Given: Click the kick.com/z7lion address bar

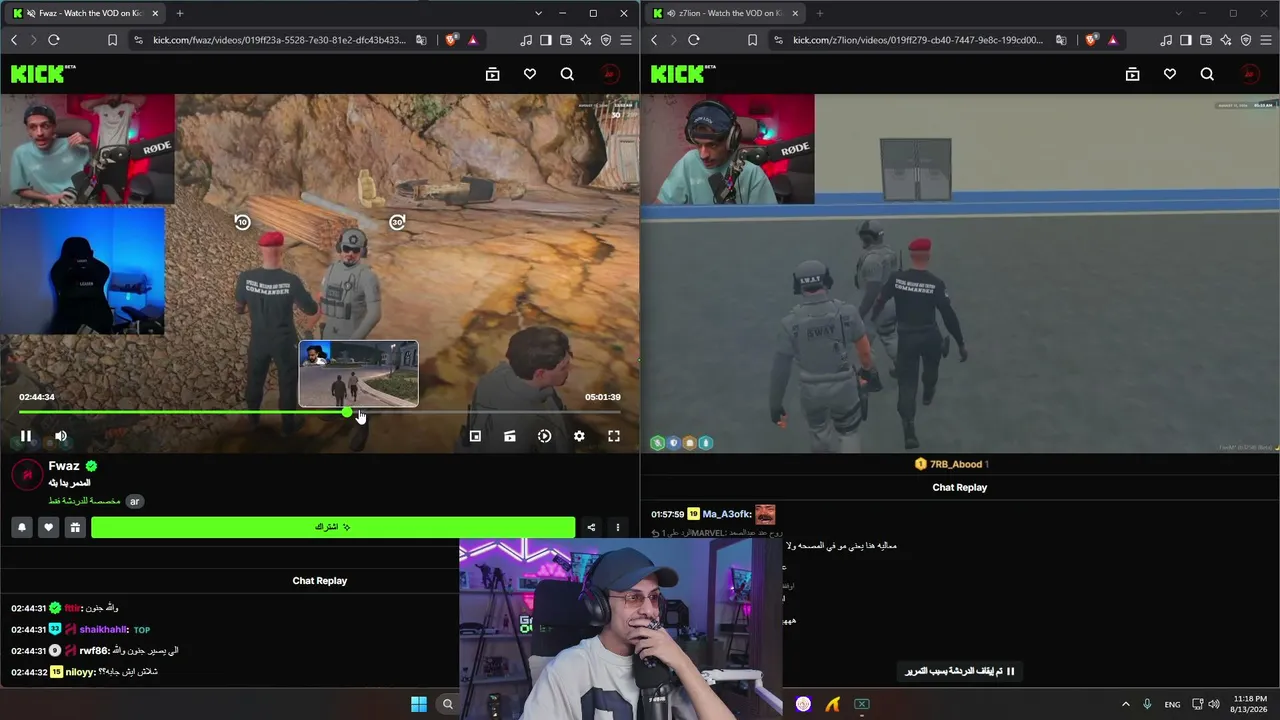Looking at the screenshot, I should (x=918, y=40).
